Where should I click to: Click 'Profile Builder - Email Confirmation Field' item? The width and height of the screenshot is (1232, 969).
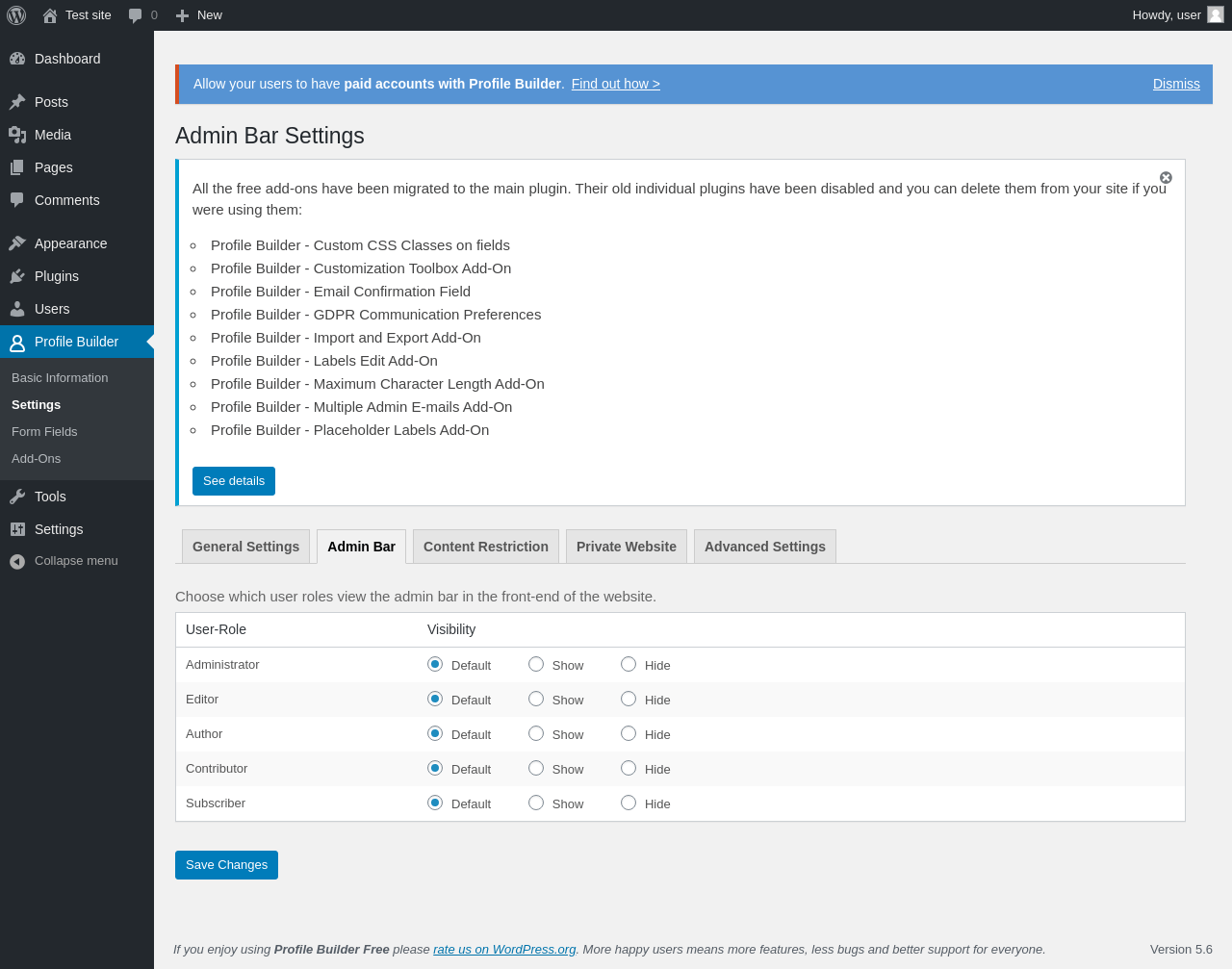point(341,292)
